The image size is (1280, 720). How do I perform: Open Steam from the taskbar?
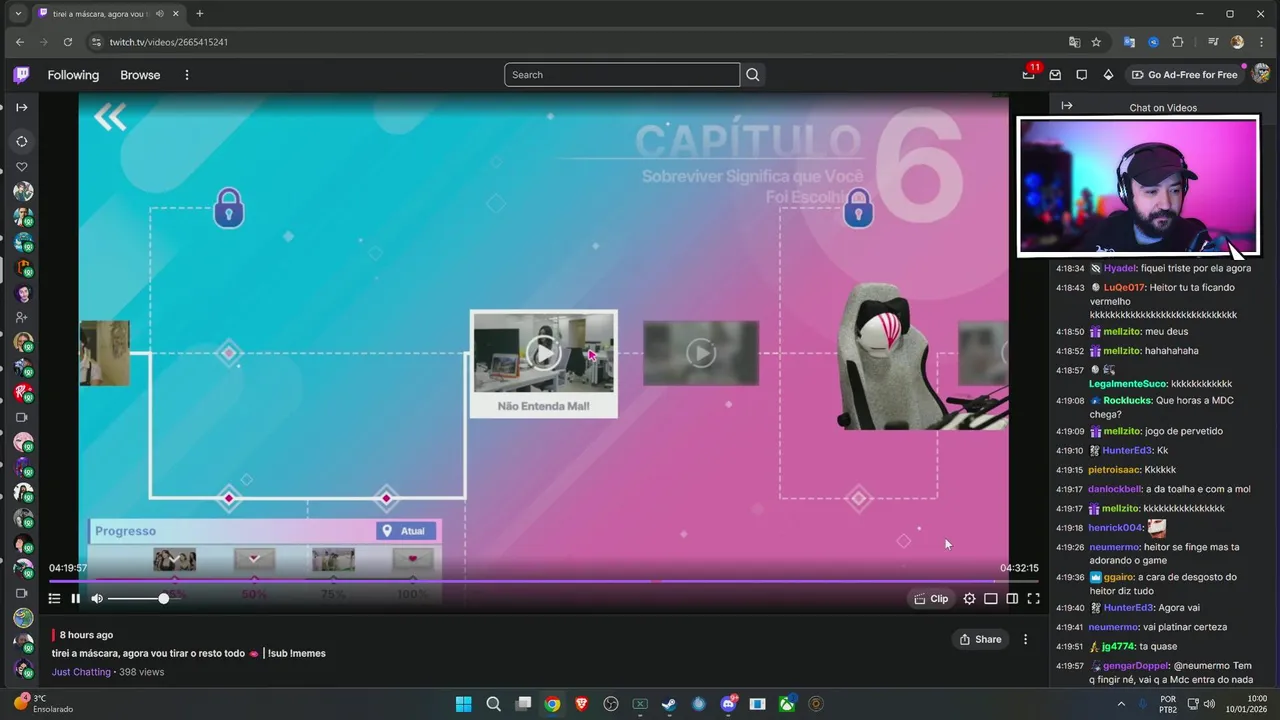pos(669,704)
